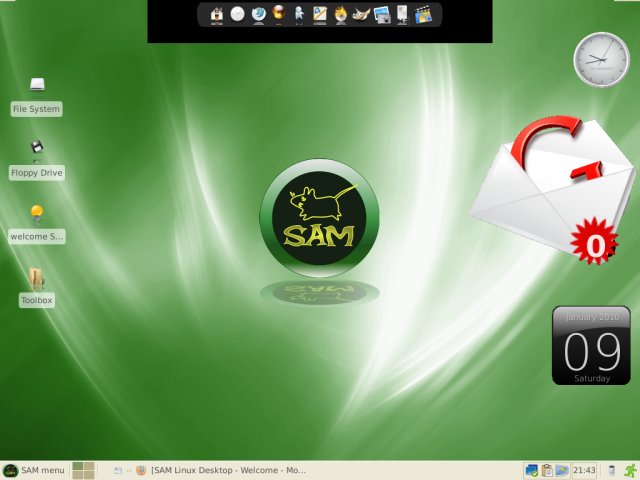The image size is (640, 480).
Task: Open the SAM menu button
Action: tap(34, 470)
